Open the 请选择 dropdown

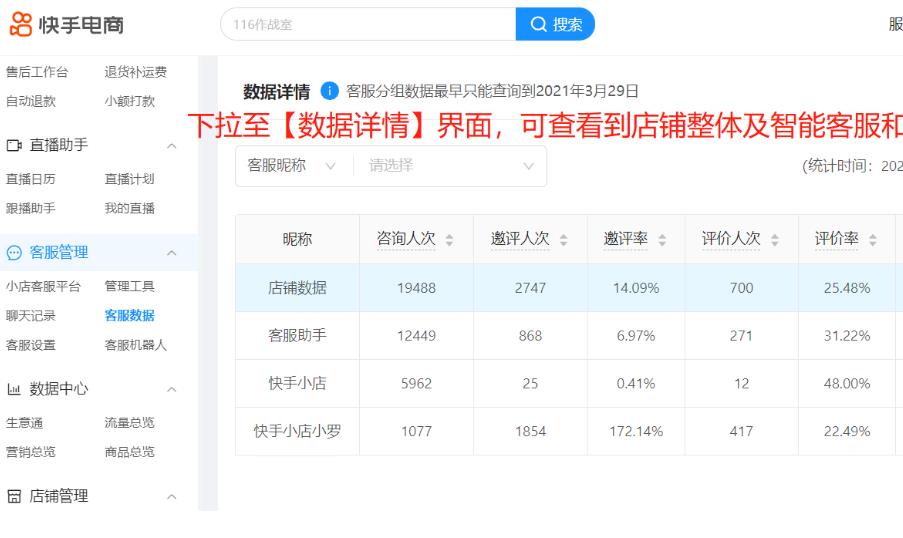pos(450,166)
